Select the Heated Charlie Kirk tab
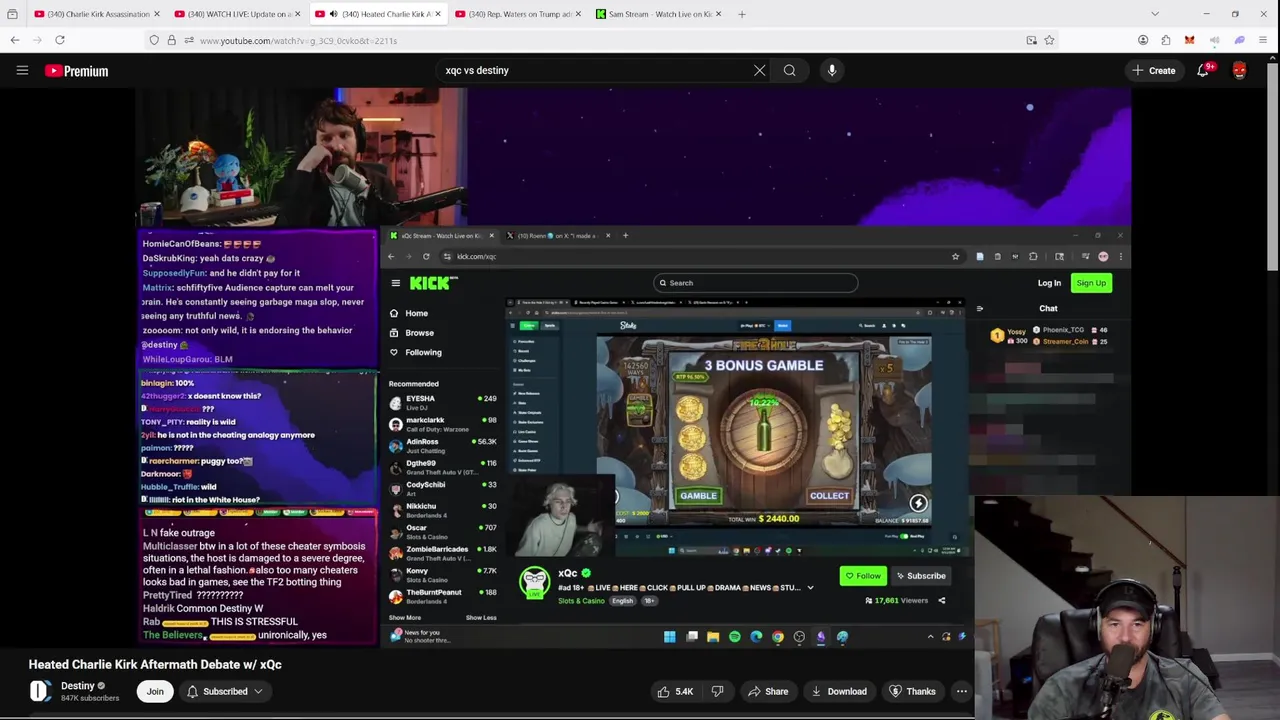The width and height of the screenshot is (1280, 720). click(378, 14)
